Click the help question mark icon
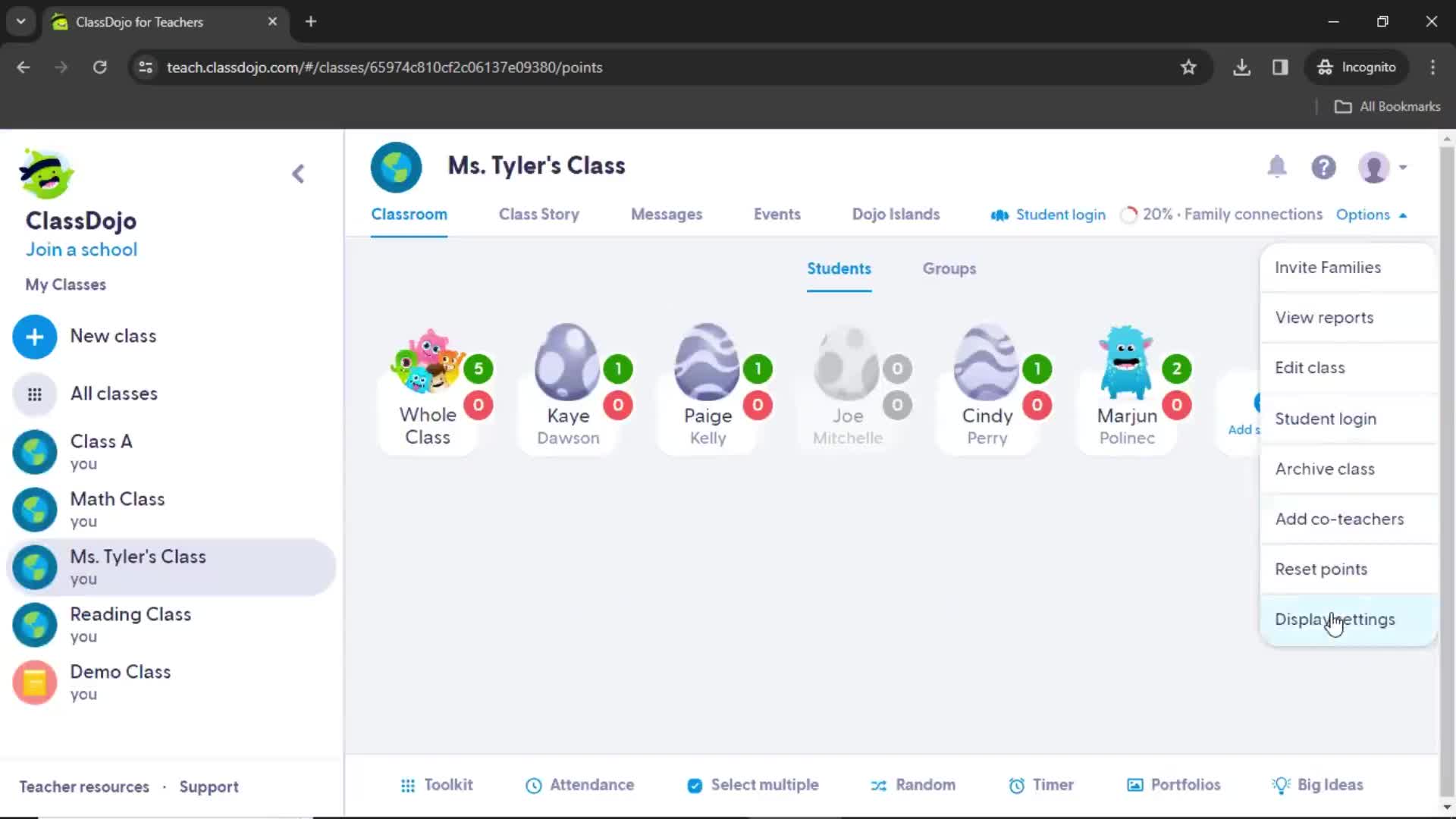Viewport: 1456px width, 819px height. [x=1323, y=166]
